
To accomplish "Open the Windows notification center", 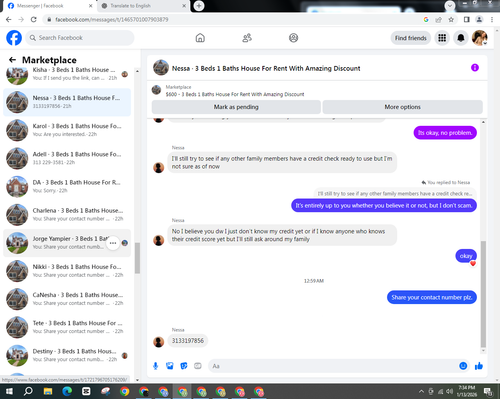I will tap(489, 391).
